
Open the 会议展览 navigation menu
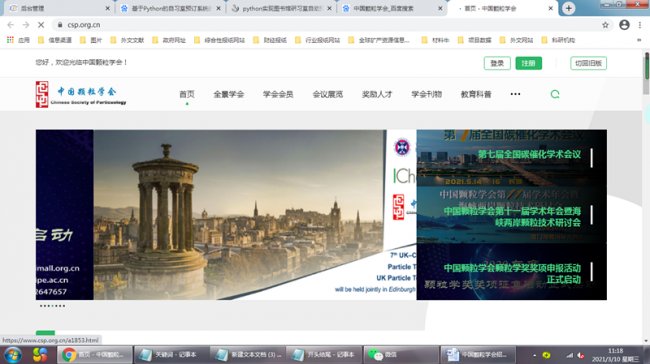[x=327, y=94]
